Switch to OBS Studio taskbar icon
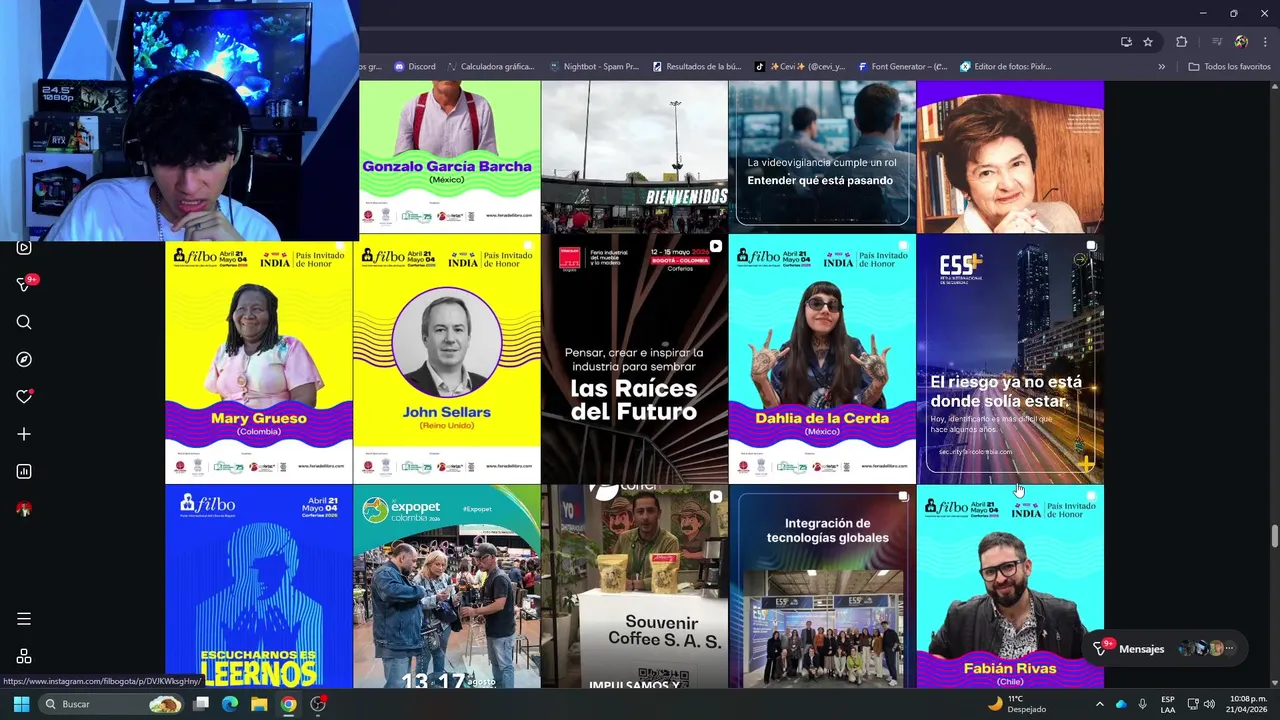The image size is (1280, 720). 318,704
